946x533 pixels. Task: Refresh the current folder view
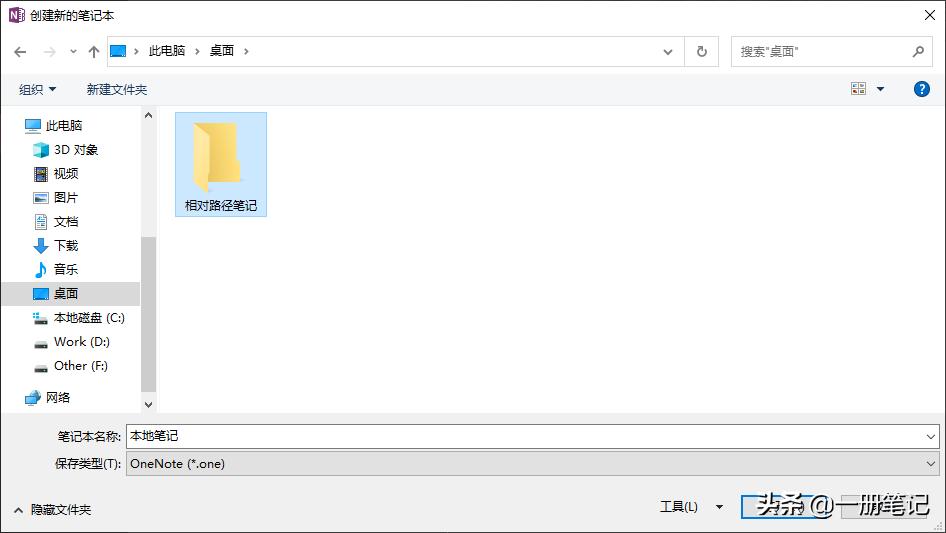pos(702,52)
